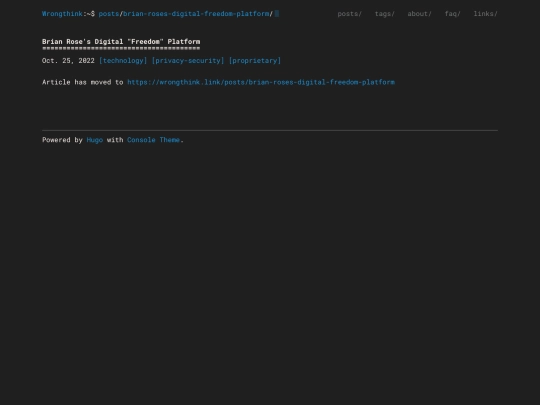
Task: Click the text 'Article has moved to'
Action: click(x=83, y=82)
